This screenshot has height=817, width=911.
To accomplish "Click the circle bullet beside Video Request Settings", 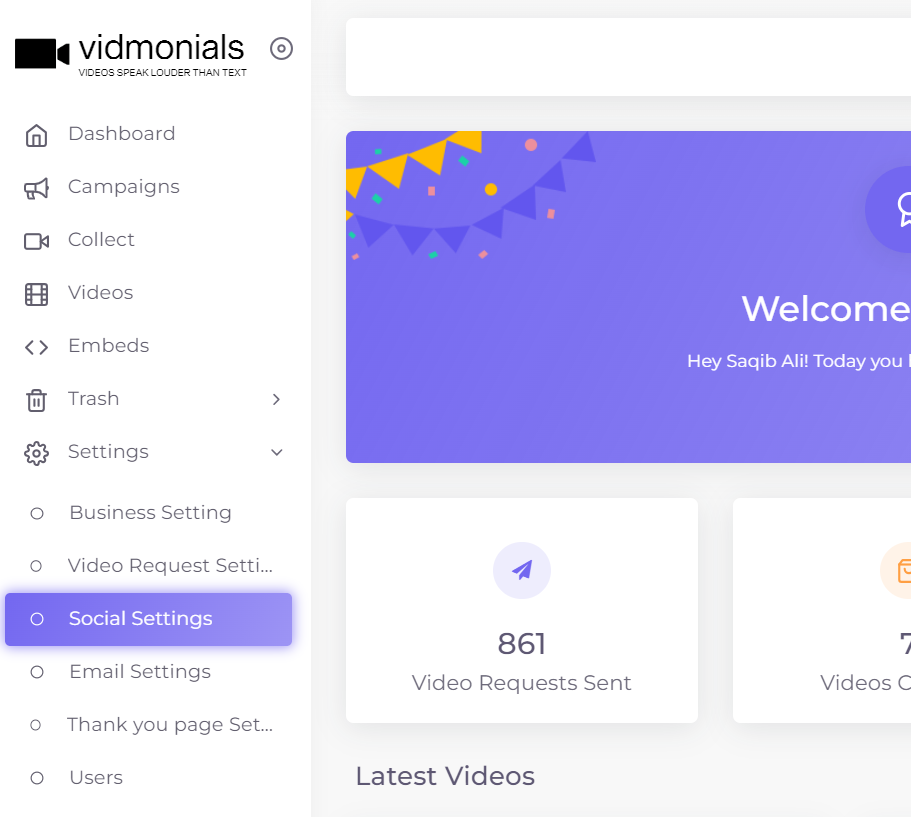I will (x=36, y=566).
